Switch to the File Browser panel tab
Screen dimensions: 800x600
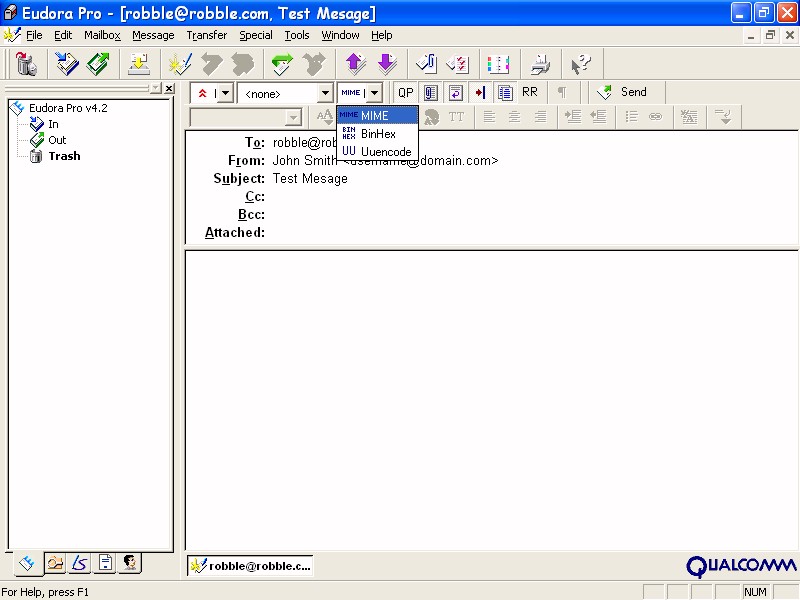55,563
